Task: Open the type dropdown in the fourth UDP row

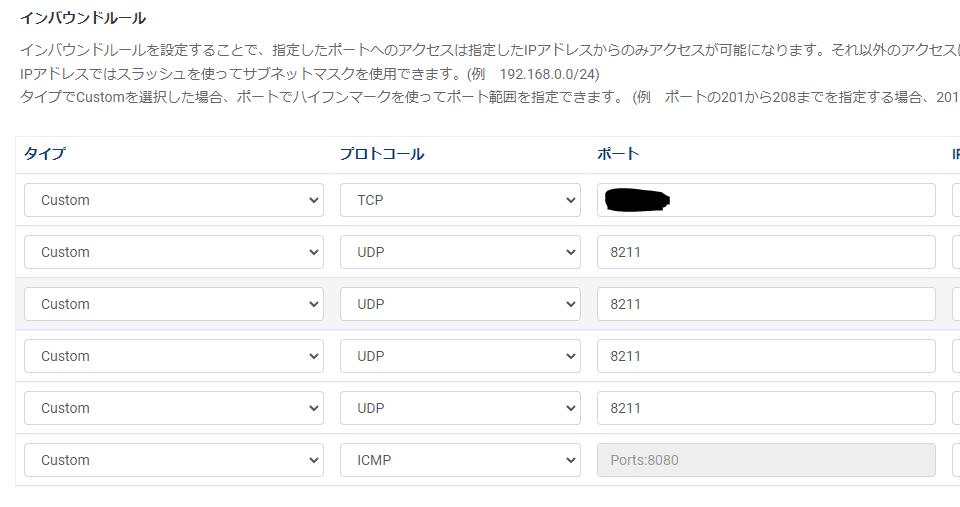Action: click(174, 408)
